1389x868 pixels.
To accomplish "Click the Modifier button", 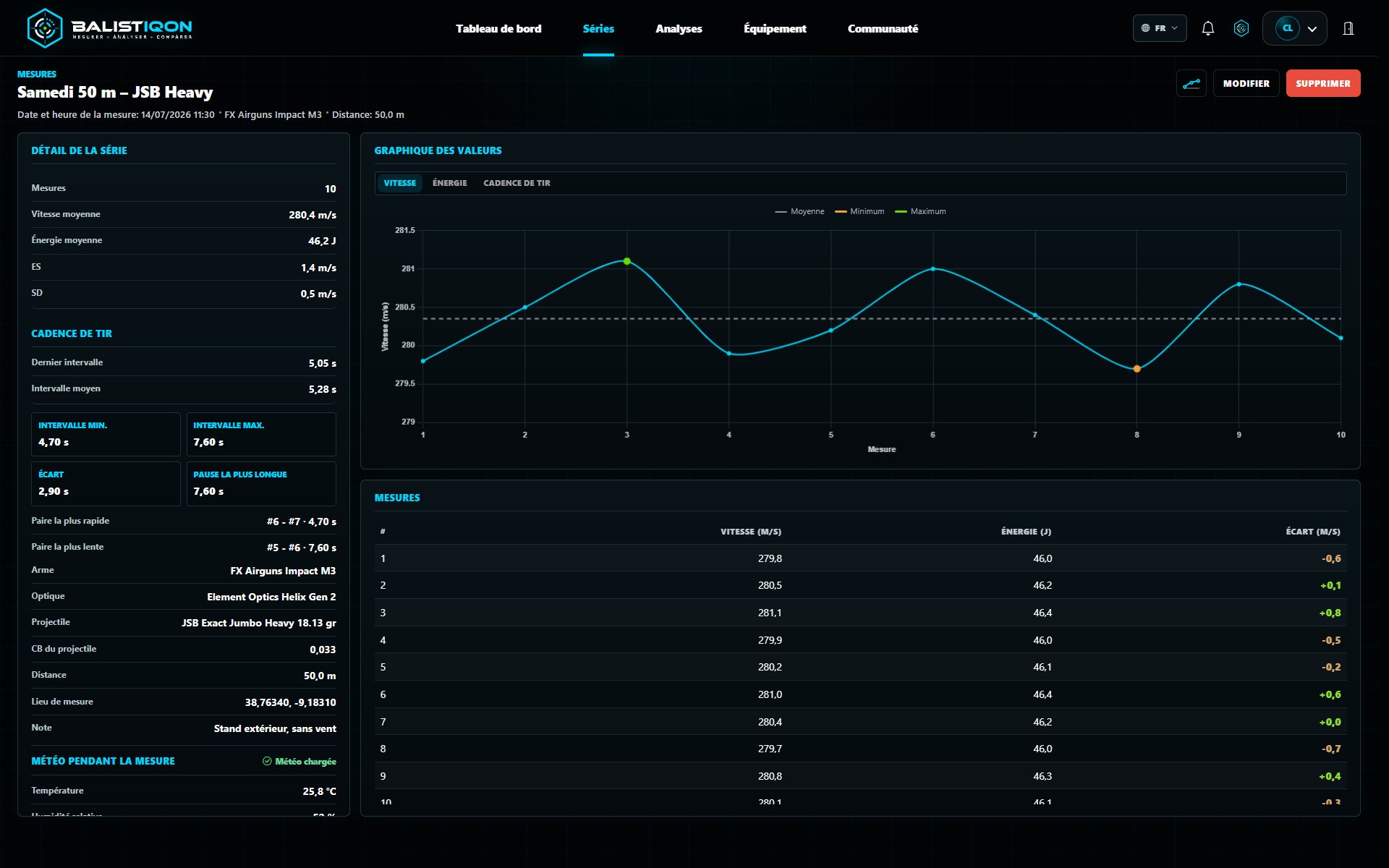I will [x=1246, y=83].
